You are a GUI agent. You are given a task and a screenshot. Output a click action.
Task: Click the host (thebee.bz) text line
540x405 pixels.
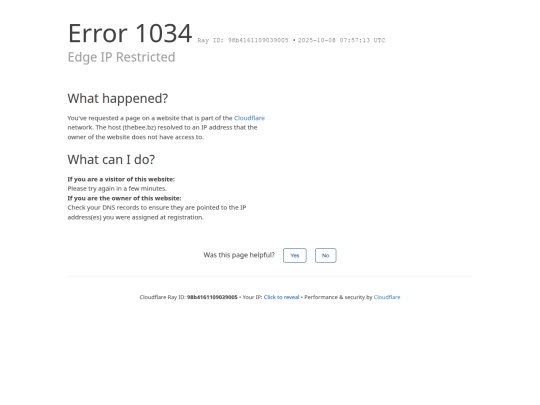point(162,127)
